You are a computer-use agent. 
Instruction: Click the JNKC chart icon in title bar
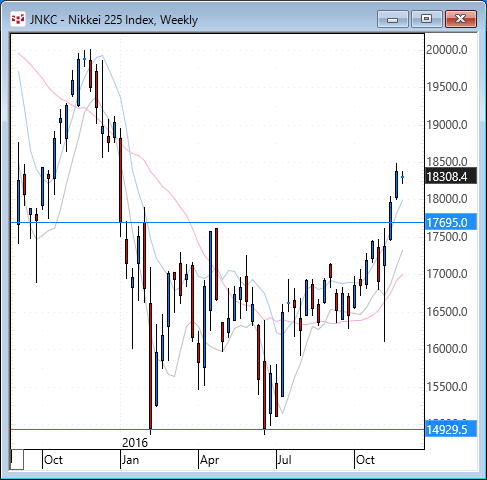[x=18, y=20]
